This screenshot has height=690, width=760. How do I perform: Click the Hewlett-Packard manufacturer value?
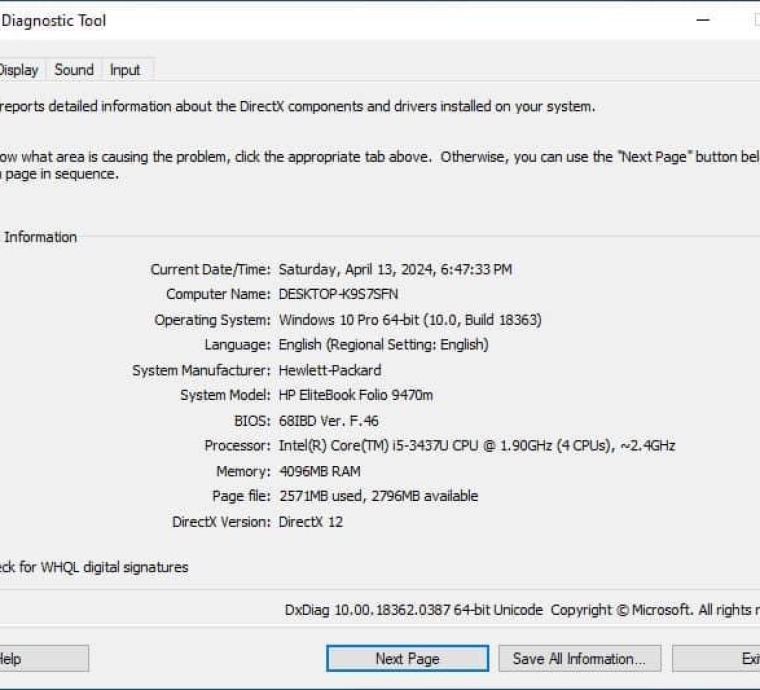pos(330,370)
